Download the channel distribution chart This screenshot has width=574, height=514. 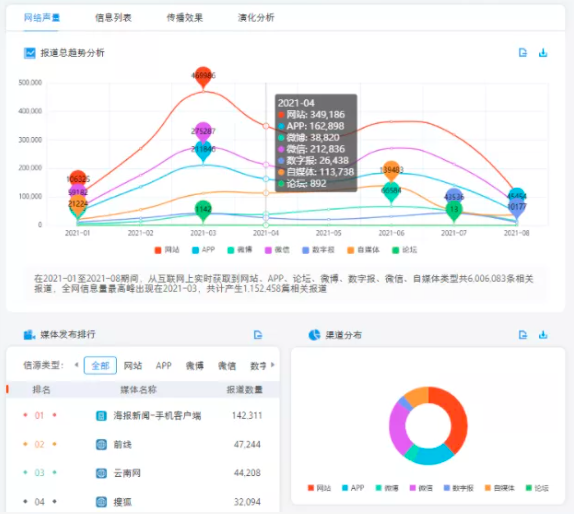click(x=543, y=335)
